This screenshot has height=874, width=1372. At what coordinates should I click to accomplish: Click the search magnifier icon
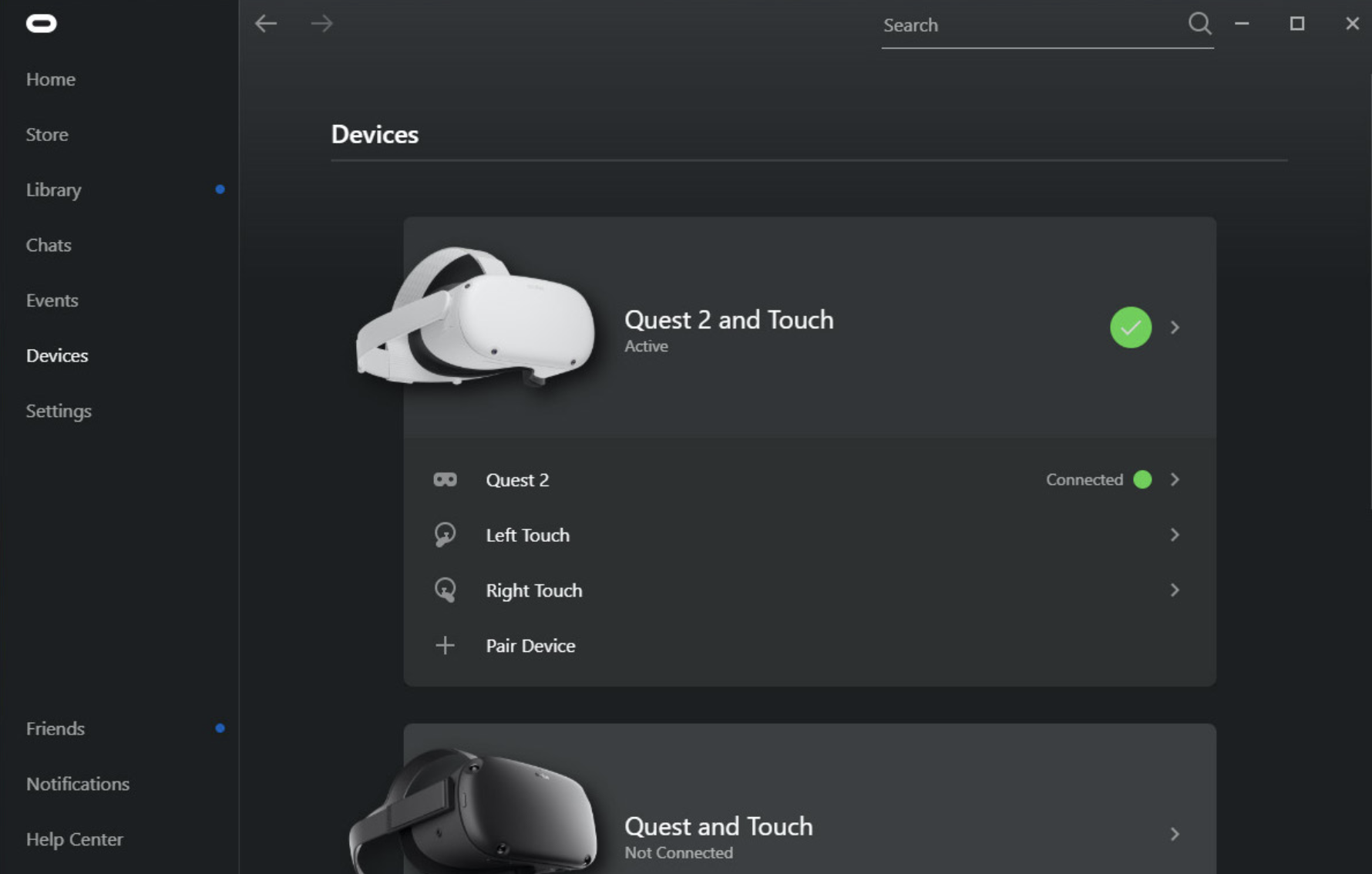(1199, 24)
